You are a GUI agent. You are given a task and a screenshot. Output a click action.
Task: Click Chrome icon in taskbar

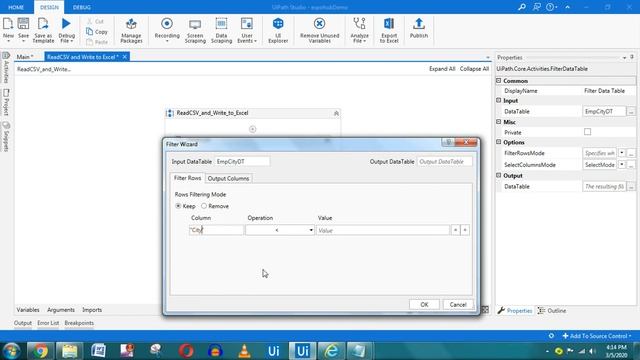tap(40, 351)
